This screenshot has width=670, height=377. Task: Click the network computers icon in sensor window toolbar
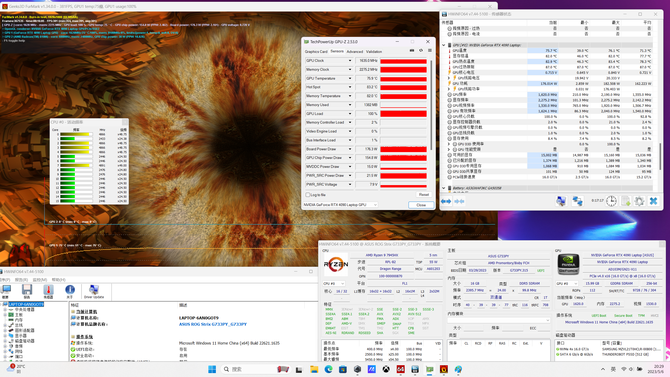tap(577, 201)
